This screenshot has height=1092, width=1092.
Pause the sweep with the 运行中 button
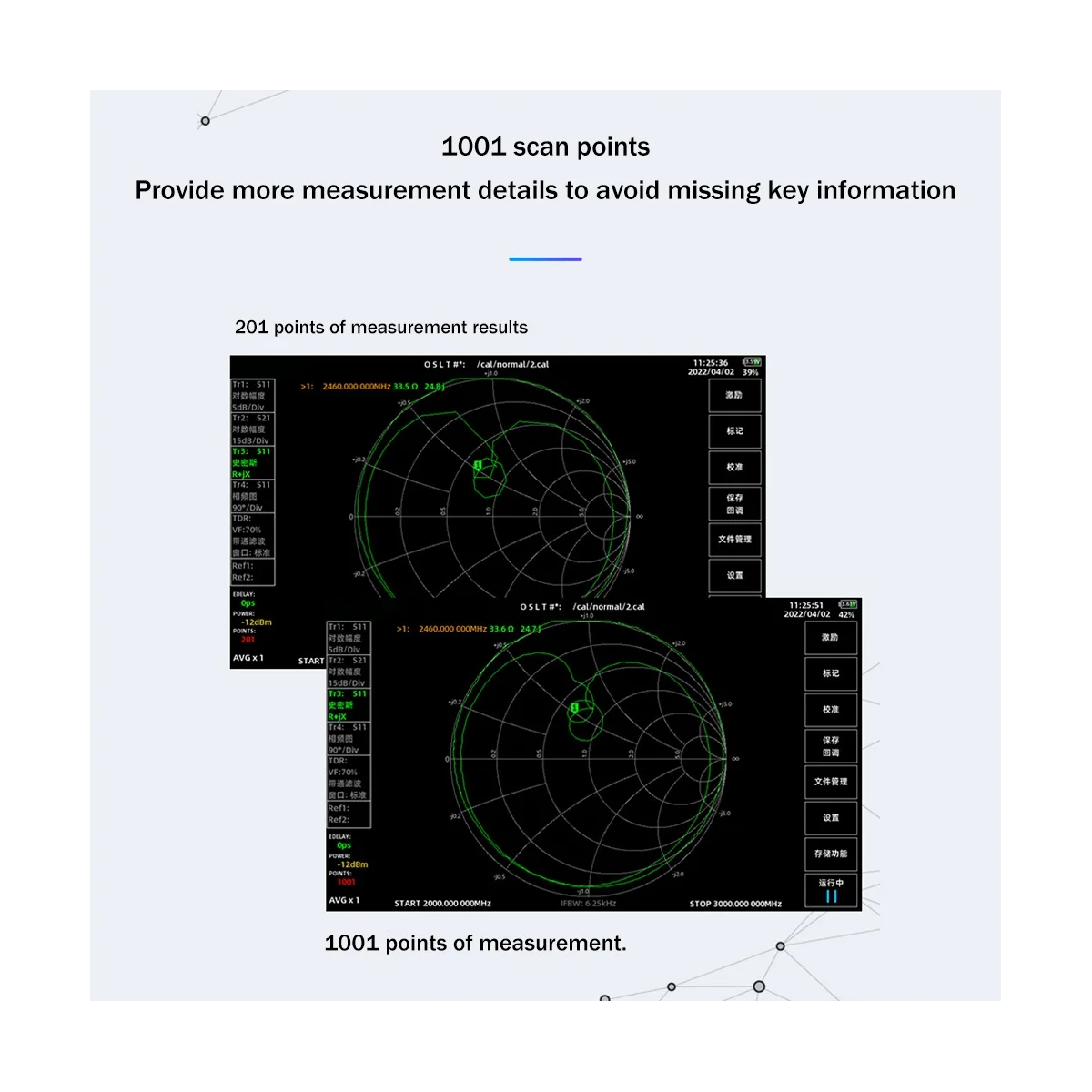[831, 890]
